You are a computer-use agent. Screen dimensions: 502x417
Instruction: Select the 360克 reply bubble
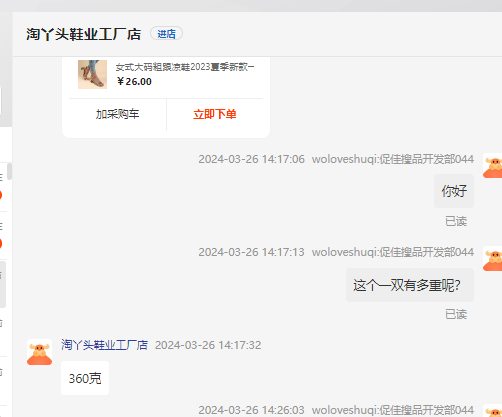click(85, 378)
